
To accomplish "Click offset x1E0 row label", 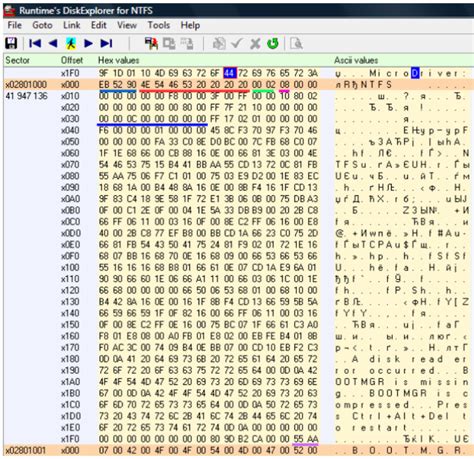I will (70, 428).
